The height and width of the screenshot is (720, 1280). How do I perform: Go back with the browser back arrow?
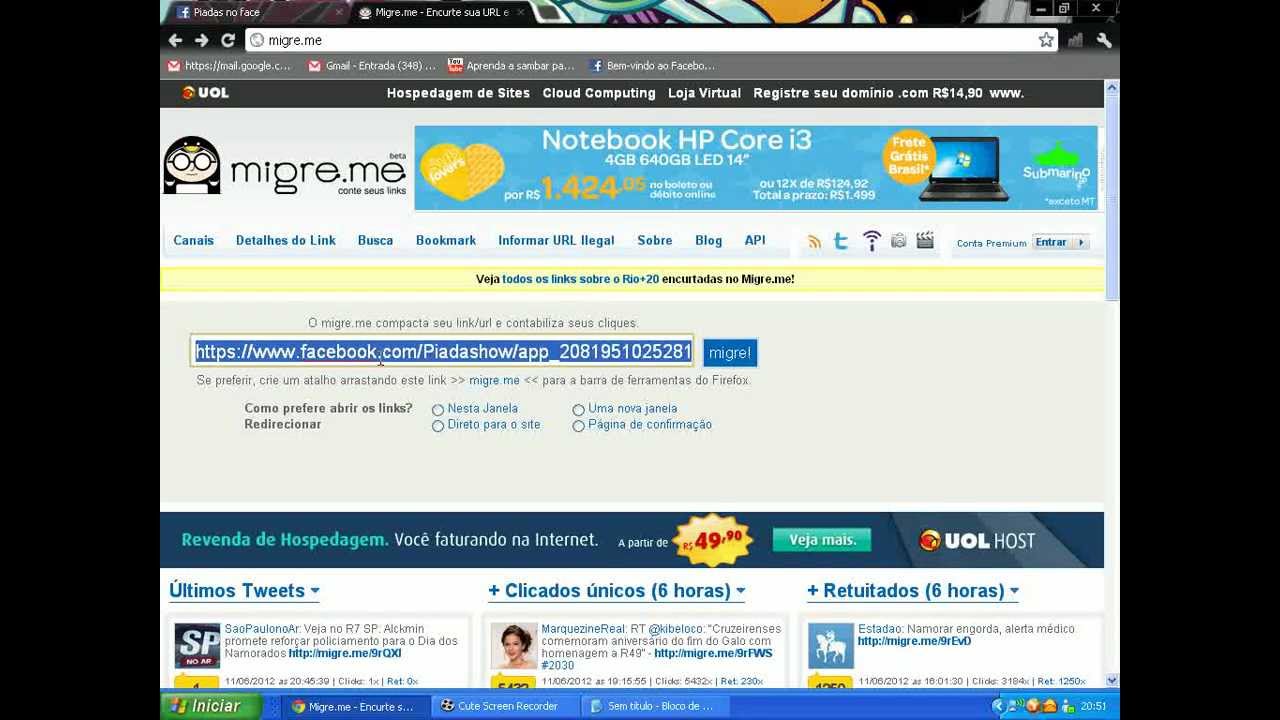[x=175, y=40]
